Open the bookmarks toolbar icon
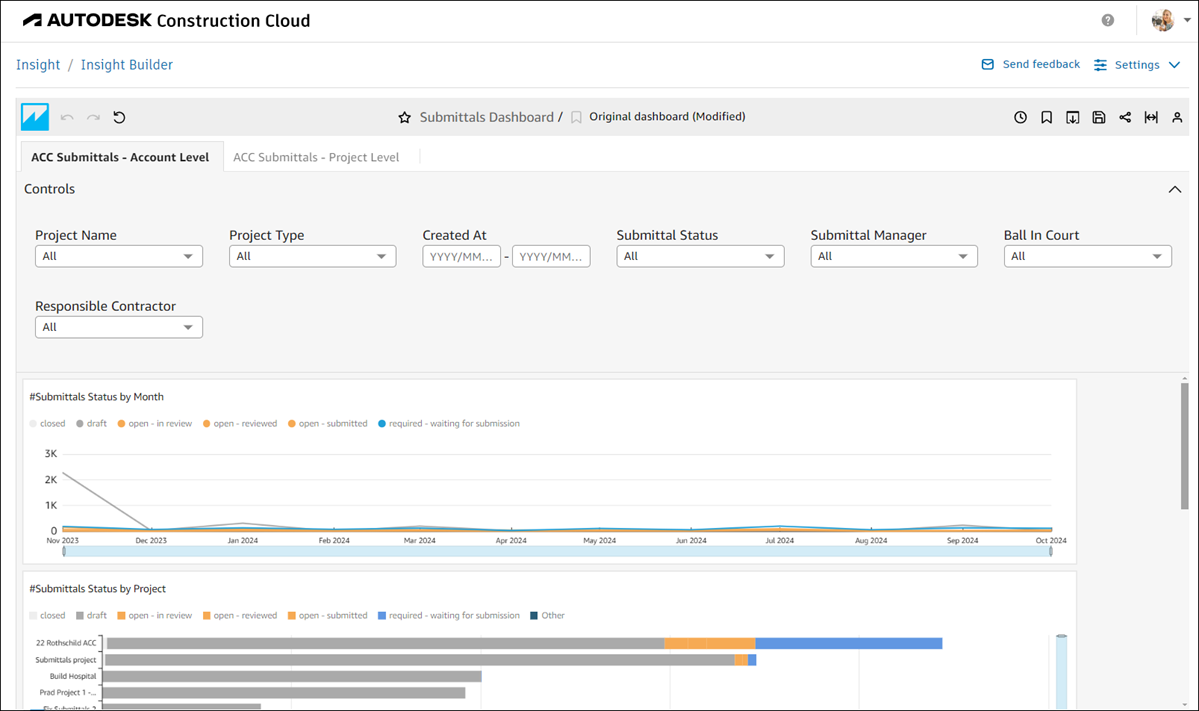Viewport: 1199px width, 711px height. (x=1046, y=117)
